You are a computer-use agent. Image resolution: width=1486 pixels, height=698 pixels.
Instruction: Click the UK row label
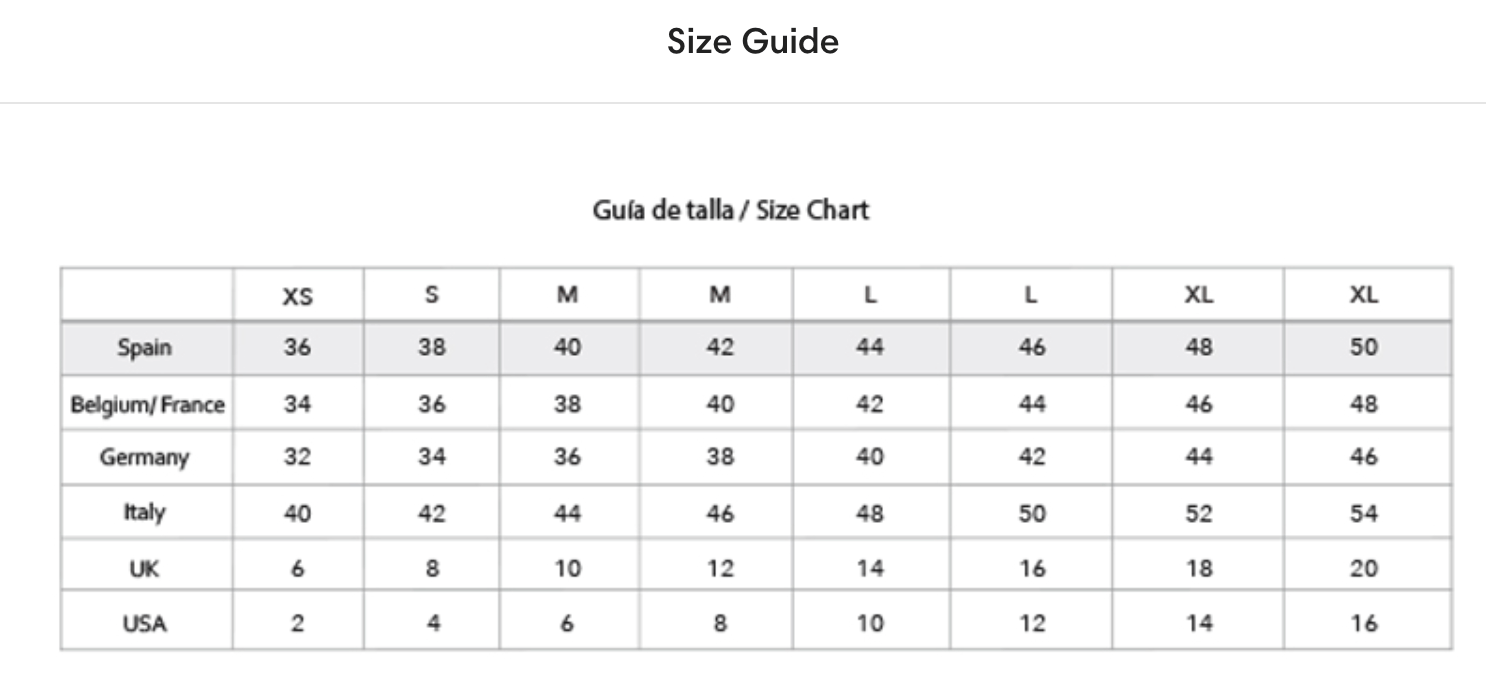pyautogui.click(x=145, y=569)
